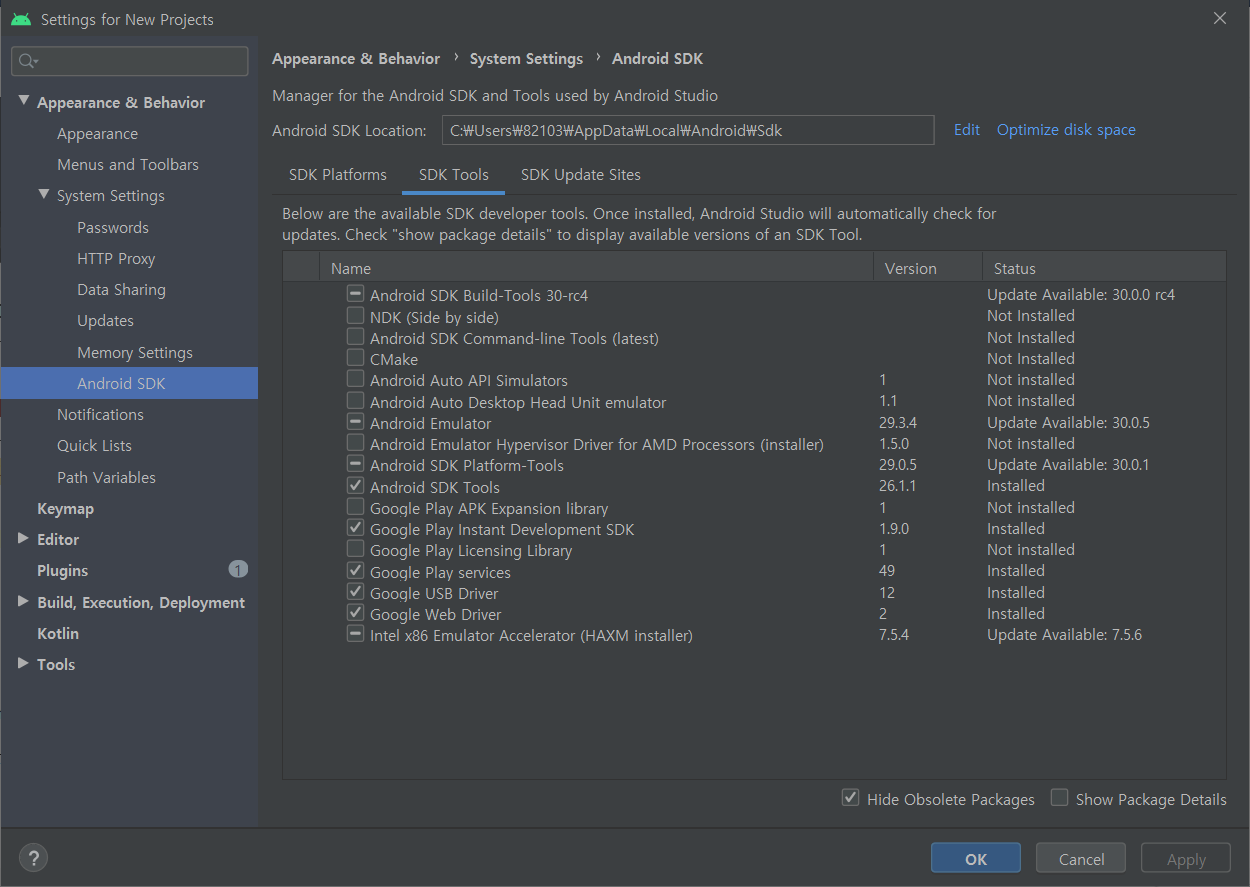
Task: Click the Apply button
Action: coord(1186,859)
